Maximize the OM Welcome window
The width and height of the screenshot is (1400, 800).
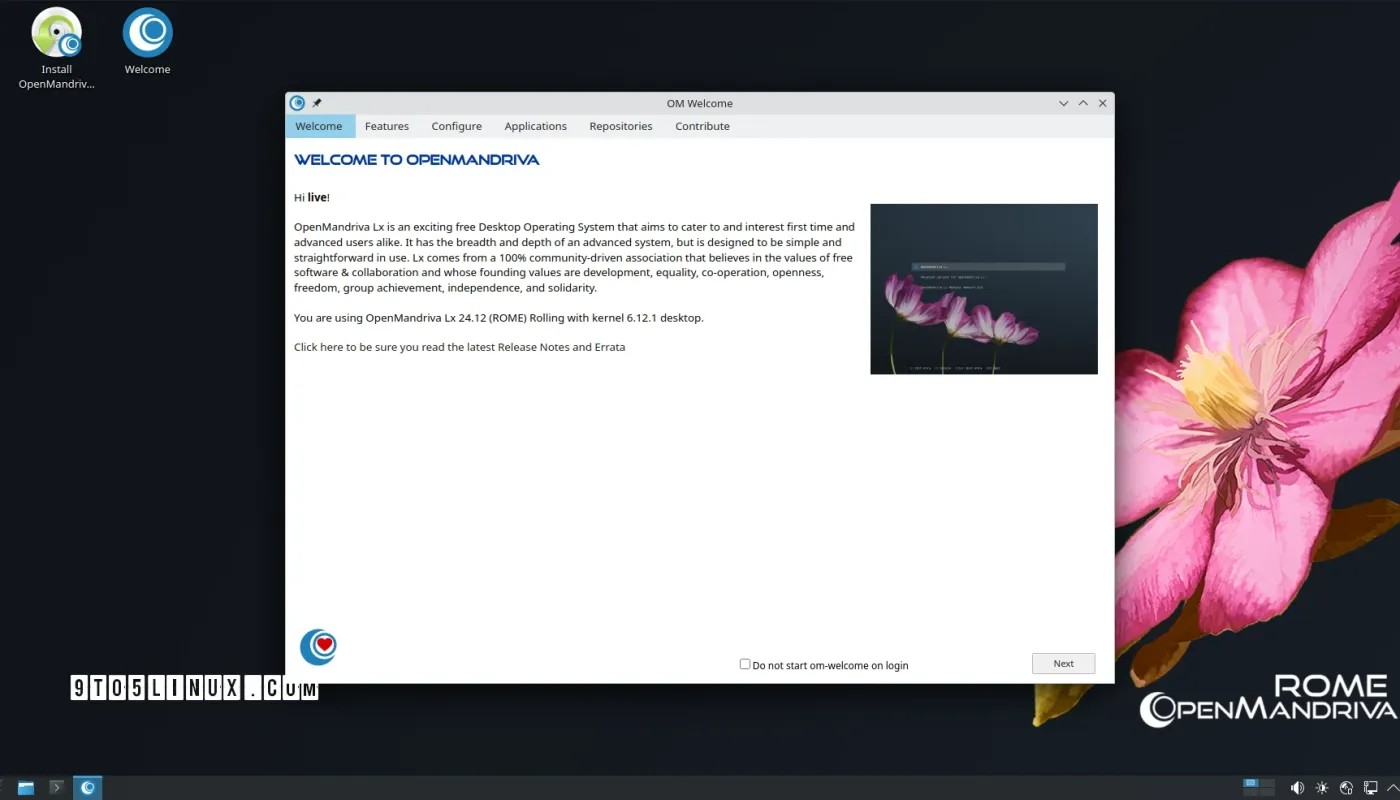(1083, 103)
